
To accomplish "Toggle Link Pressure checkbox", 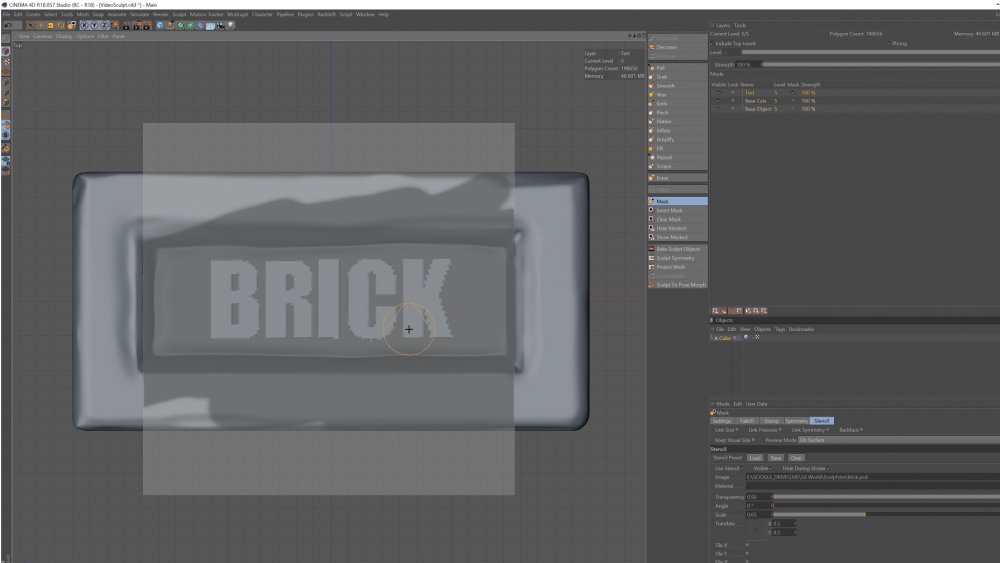I will pyautogui.click(x=780, y=430).
